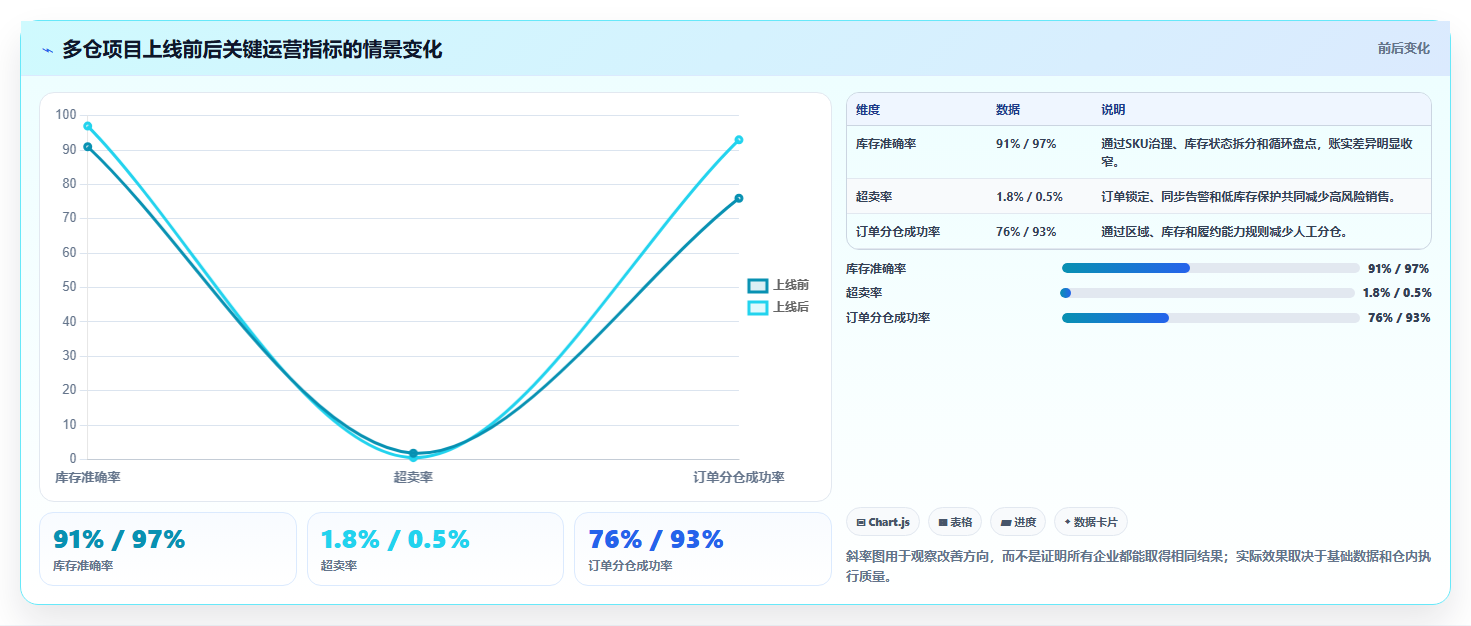Screen dimensions: 1471x626
Task: Click the 订单分仓成功率 progress bar
Action: pos(1211,318)
